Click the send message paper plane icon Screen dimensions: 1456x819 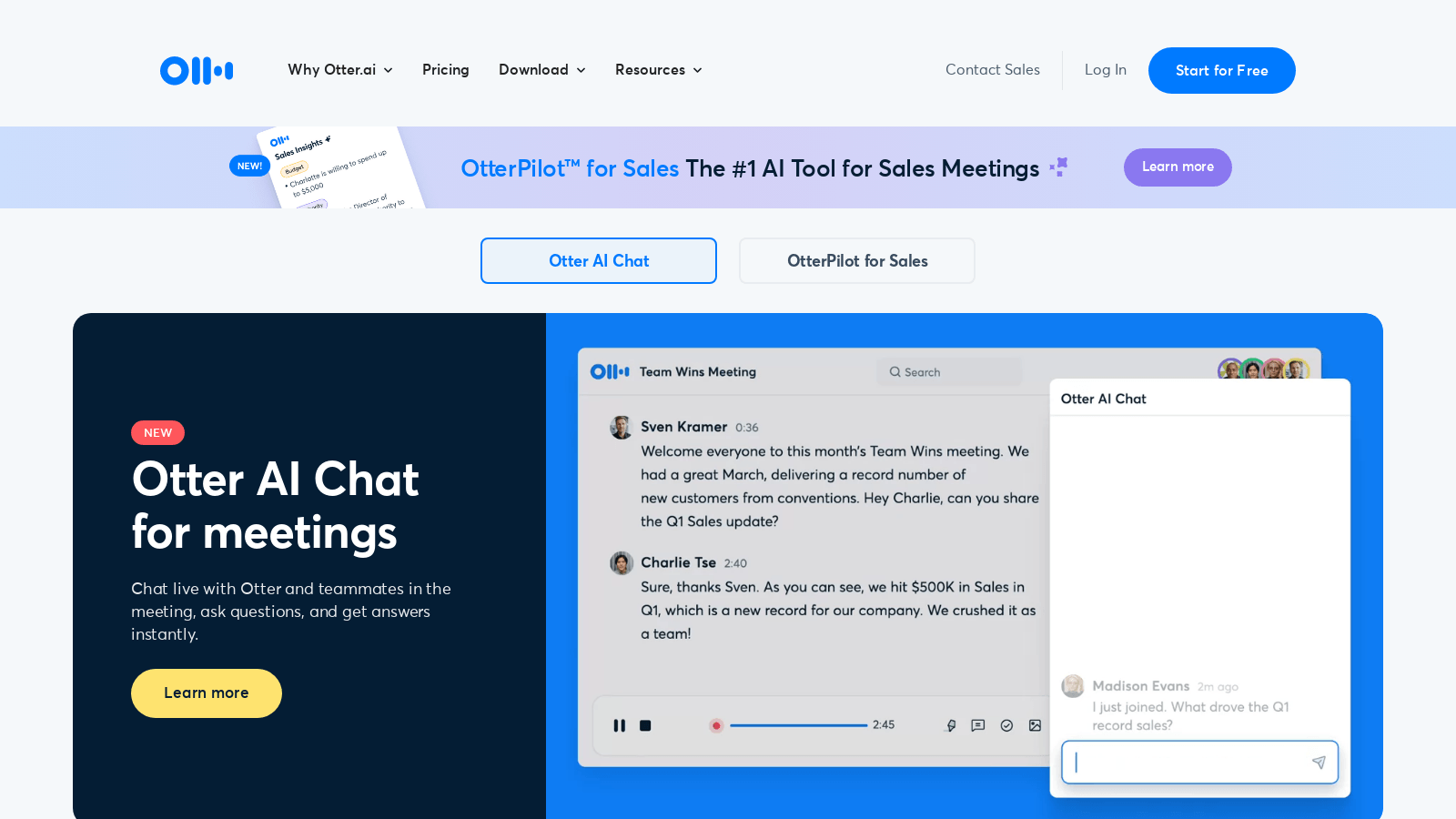(x=1319, y=763)
